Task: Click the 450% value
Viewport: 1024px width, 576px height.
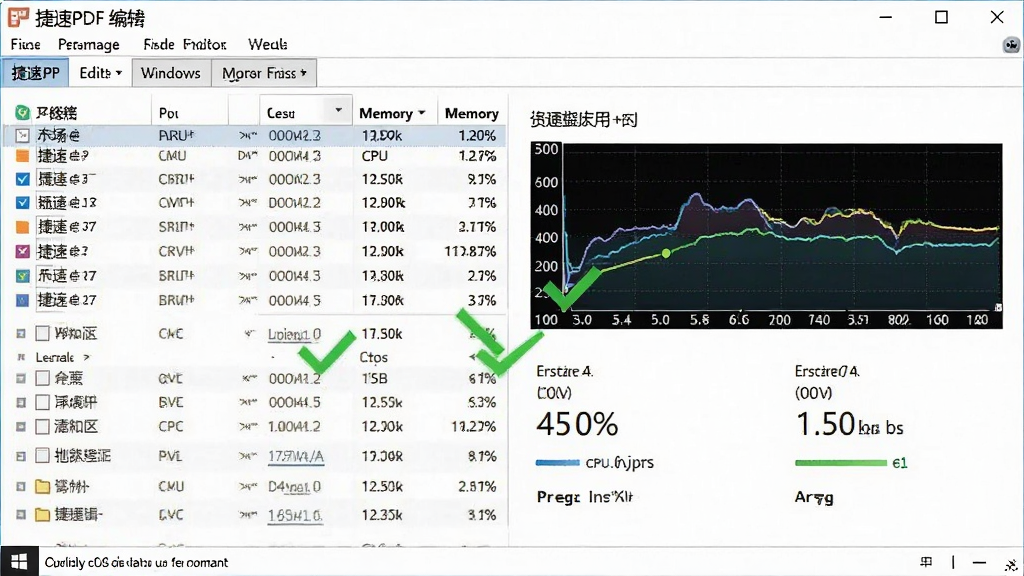Action: coord(577,424)
